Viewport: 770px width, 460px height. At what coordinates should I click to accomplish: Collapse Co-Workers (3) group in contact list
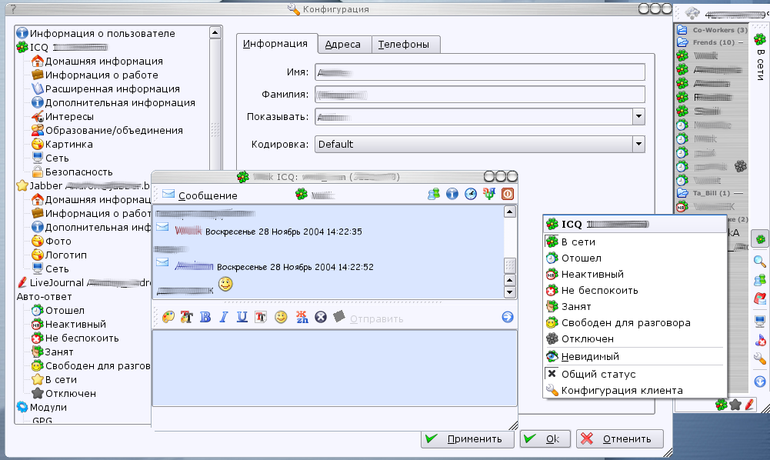coord(711,30)
